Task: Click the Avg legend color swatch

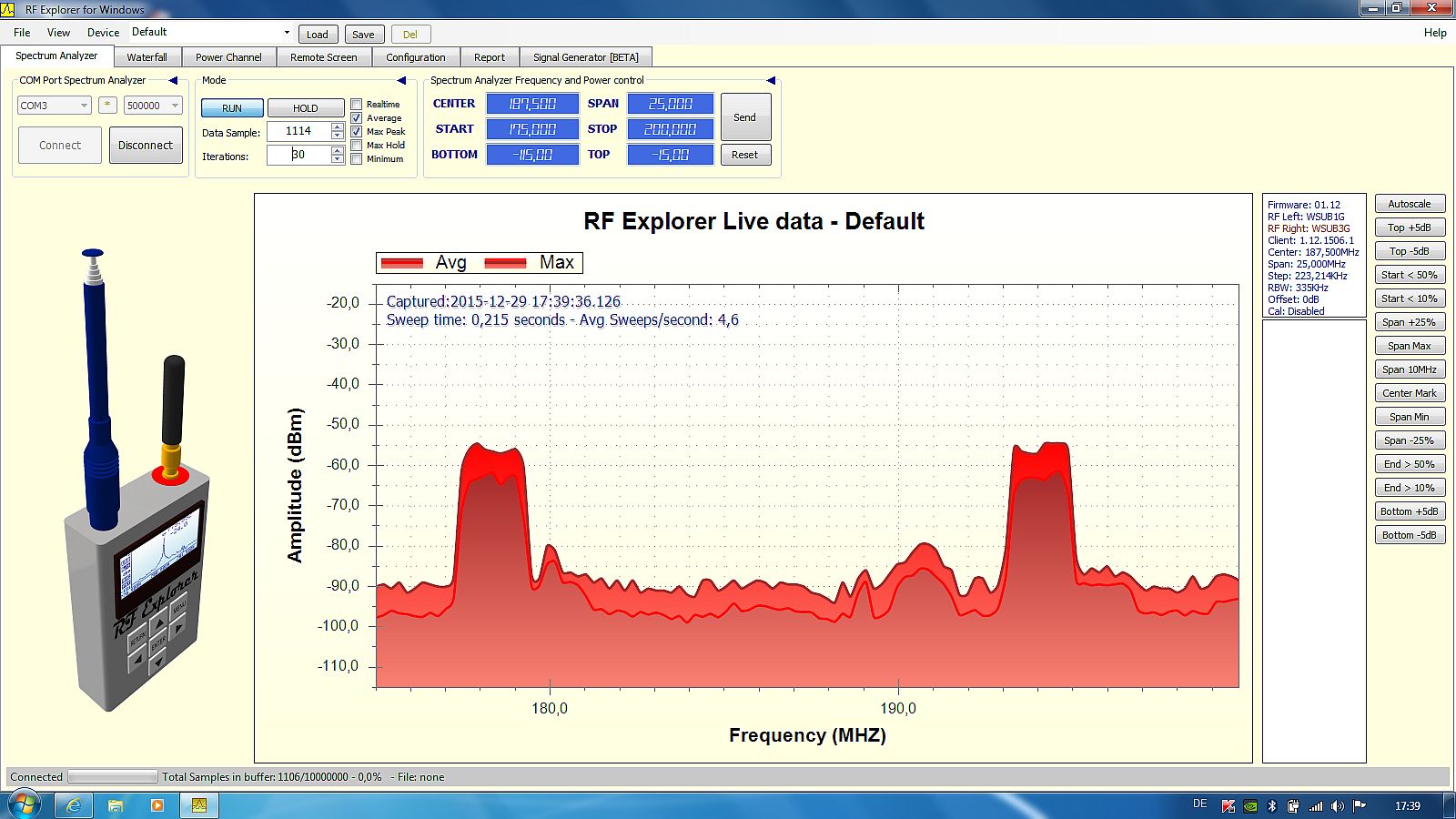Action: click(x=401, y=263)
